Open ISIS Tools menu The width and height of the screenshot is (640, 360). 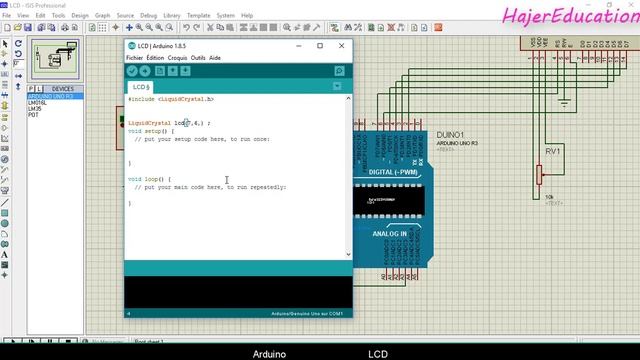click(x=58, y=16)
